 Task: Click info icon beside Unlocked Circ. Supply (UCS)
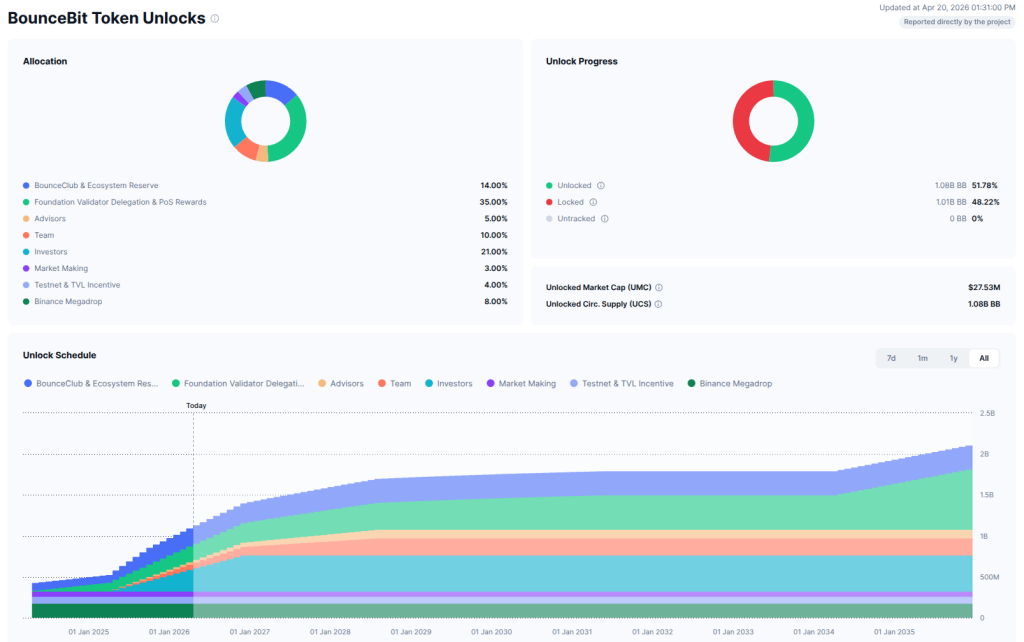(658, 304)
